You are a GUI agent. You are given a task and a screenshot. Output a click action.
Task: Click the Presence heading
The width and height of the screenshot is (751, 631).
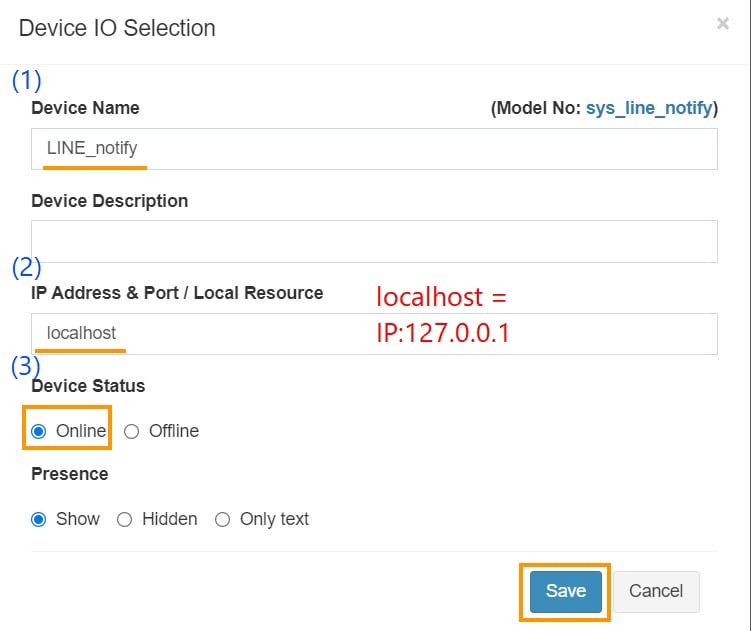point(69,473)
